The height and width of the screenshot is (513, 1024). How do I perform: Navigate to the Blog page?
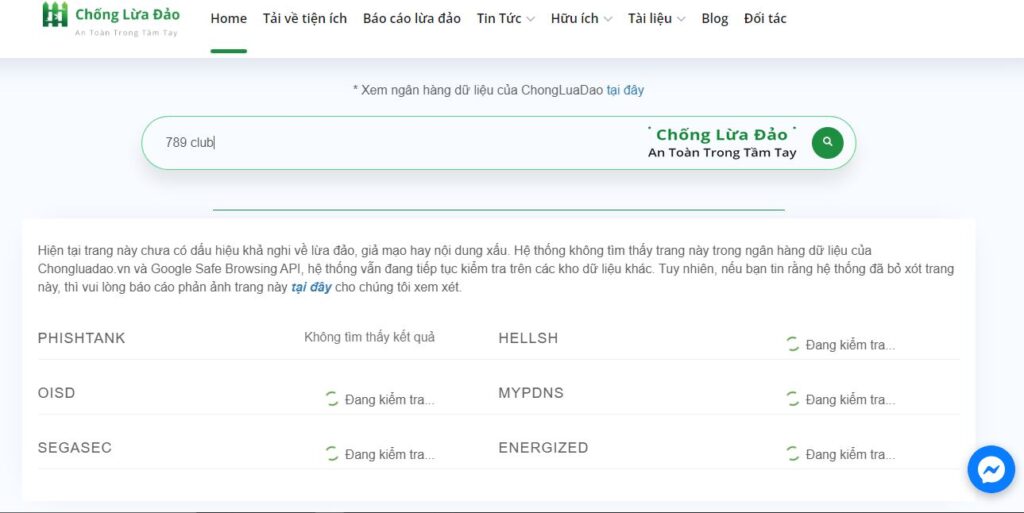714,18
